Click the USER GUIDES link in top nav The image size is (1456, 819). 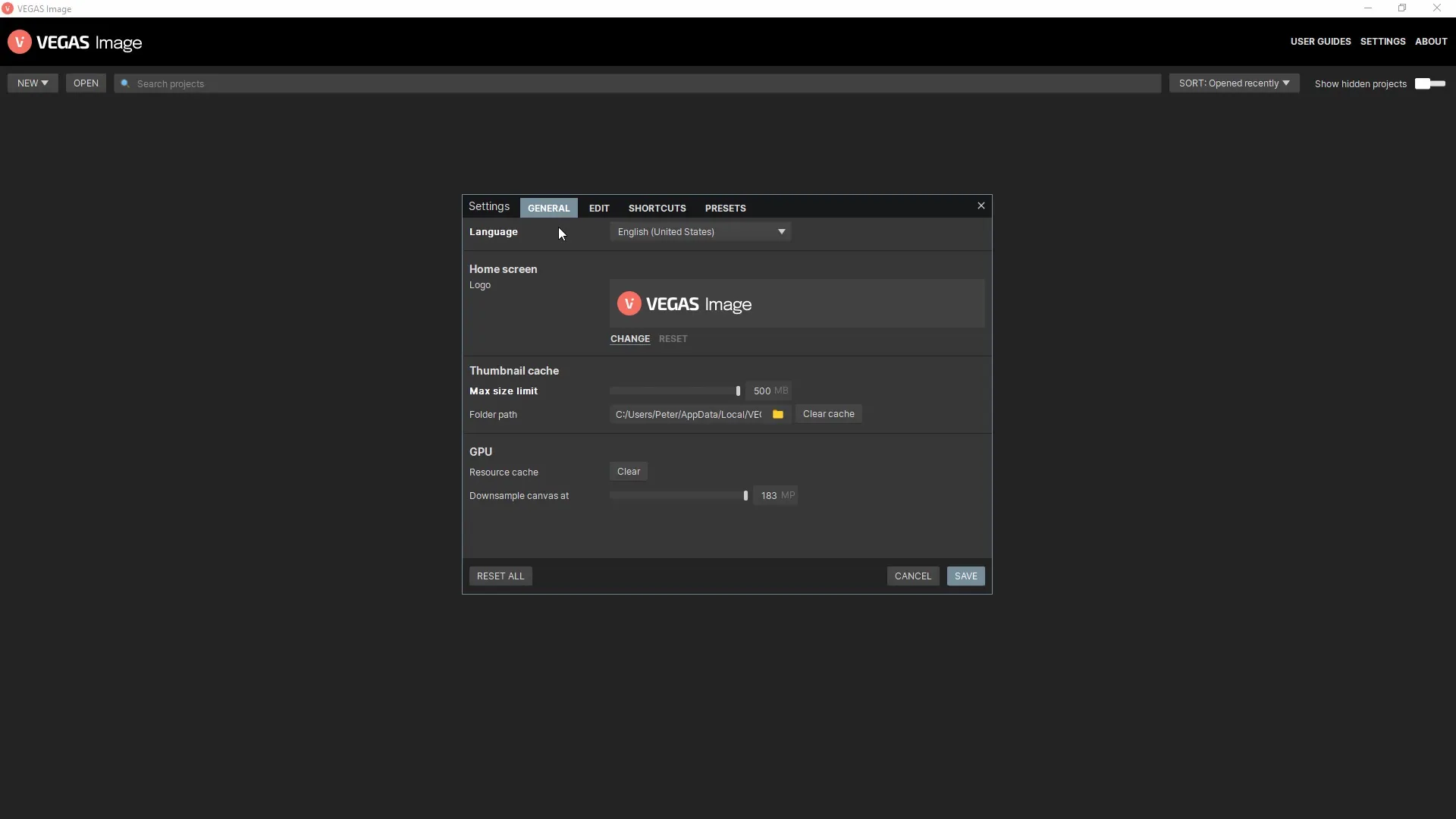coord(1320,41)
